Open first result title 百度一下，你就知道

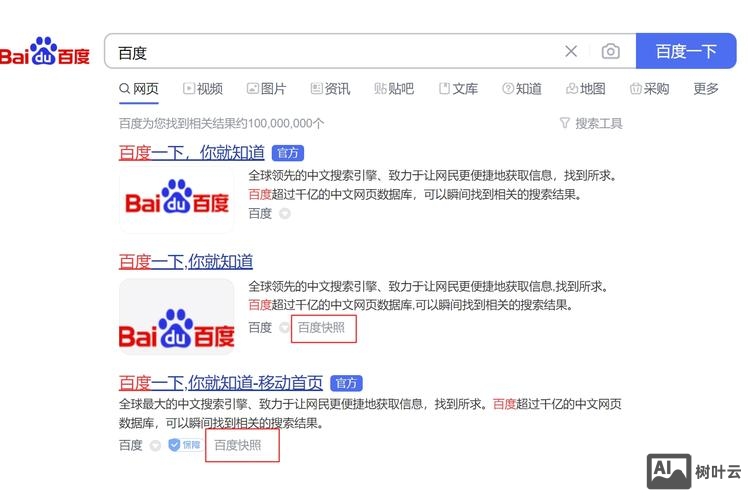point(192,153)
